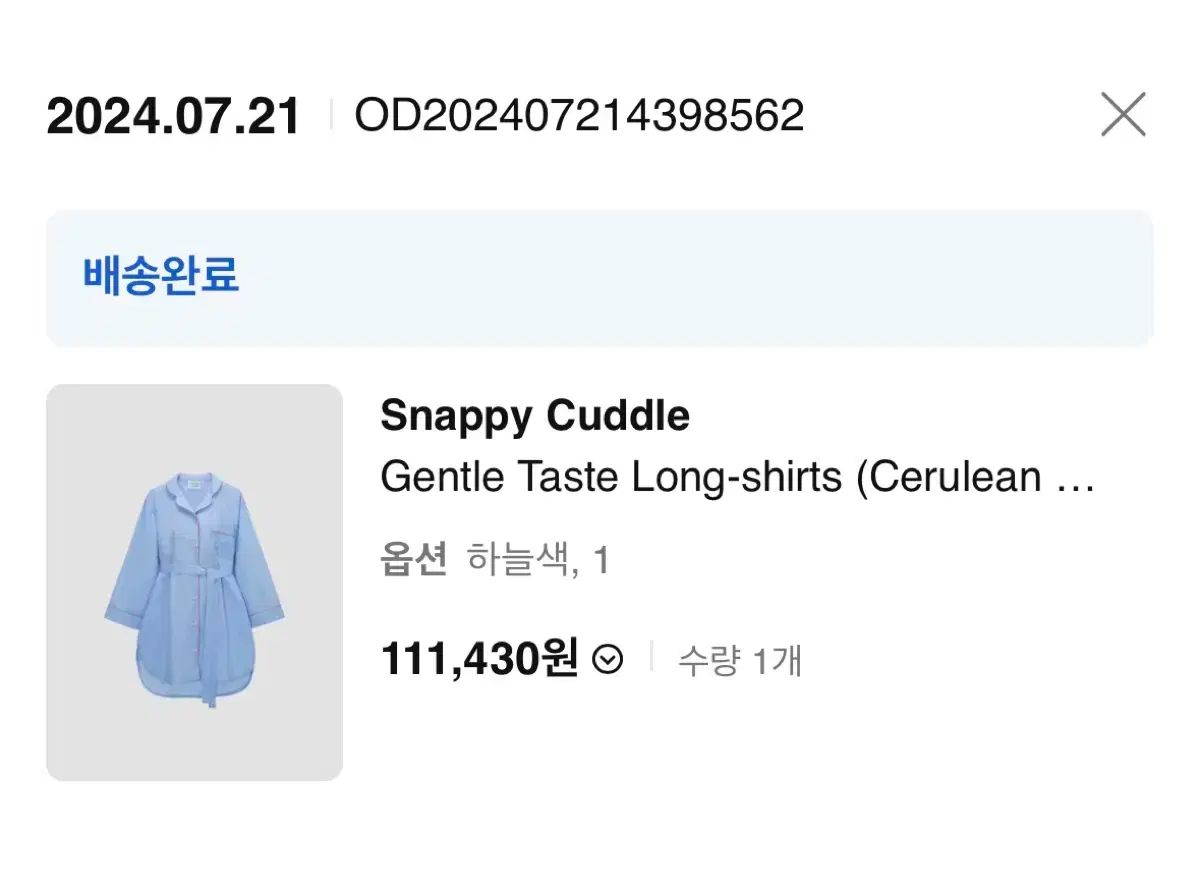The width and height of the screenshot is (1200, 889).
Task: Expand the price breakdown chevron
Action: point(607,660)
